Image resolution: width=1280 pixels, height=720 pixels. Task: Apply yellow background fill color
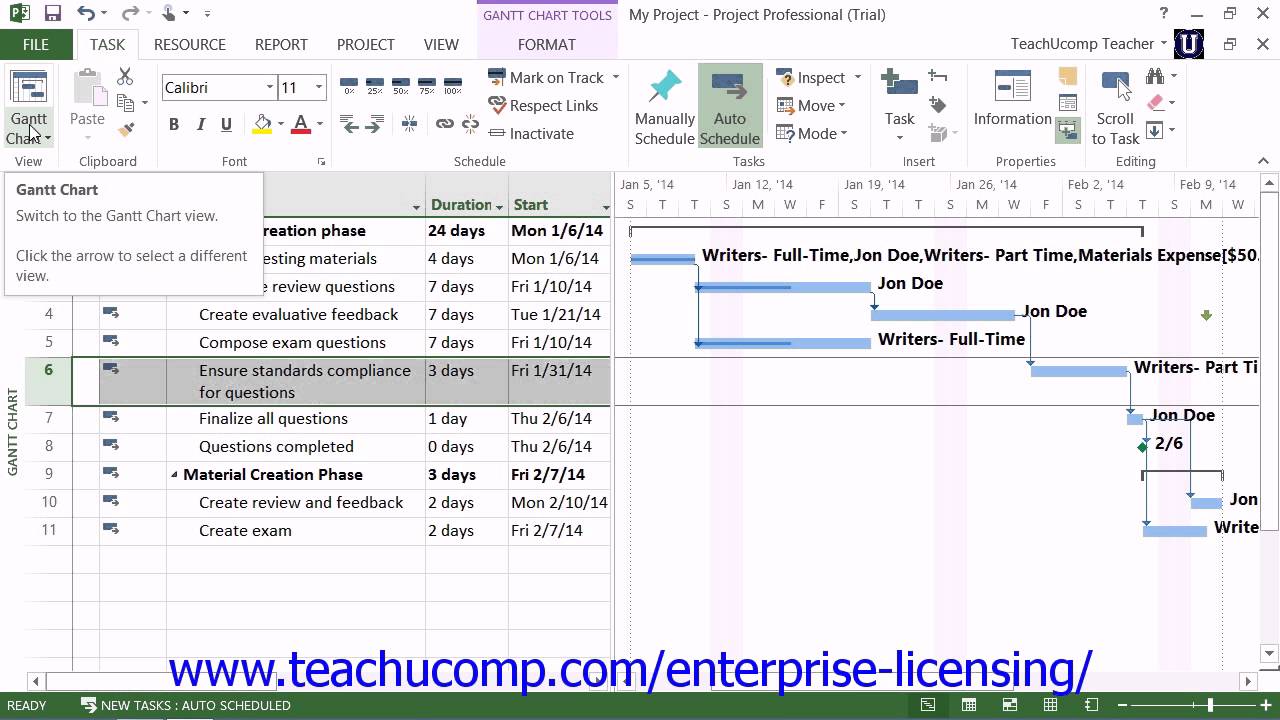(x=262, y=124)
